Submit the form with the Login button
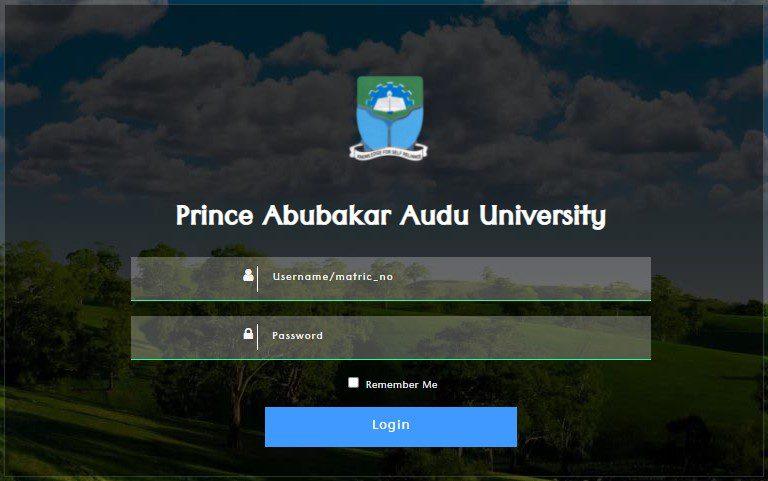 coord(391,427)
